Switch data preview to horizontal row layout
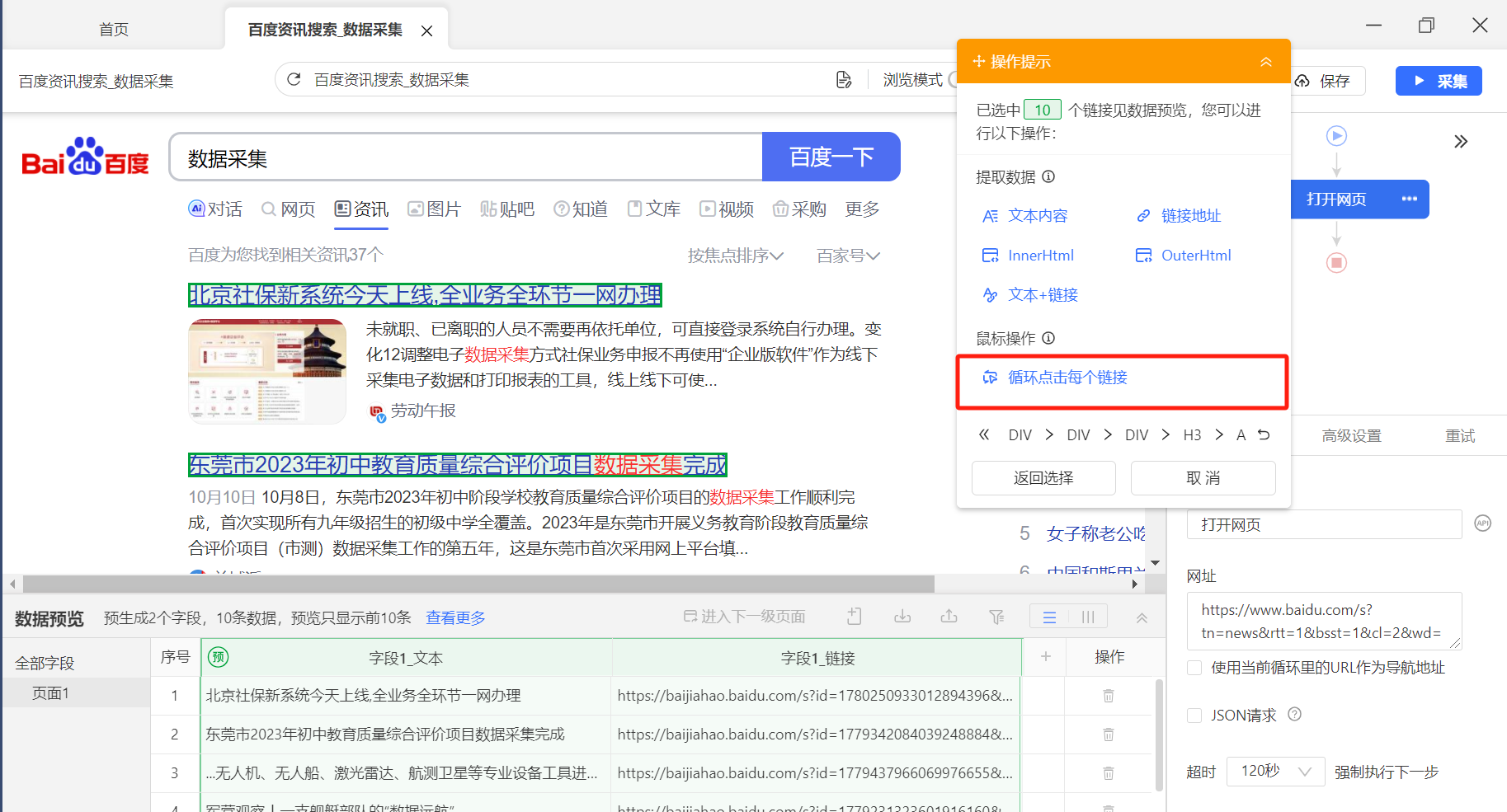The height and width of the screenshot is (812, 1507). (x=1049, y=617)
